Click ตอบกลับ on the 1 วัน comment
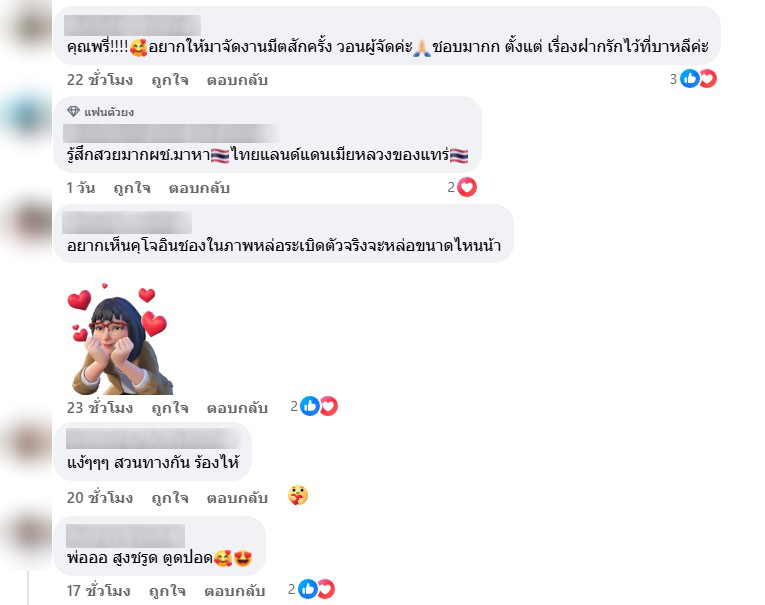Image resolution: width=765 pixels, height=605 pixels. pos(199,188)
